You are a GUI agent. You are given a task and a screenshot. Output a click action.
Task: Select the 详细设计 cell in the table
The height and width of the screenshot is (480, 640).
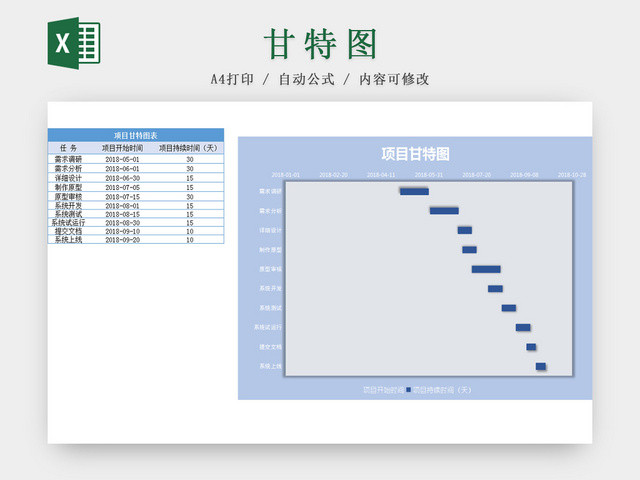click(x=68, y=178)
